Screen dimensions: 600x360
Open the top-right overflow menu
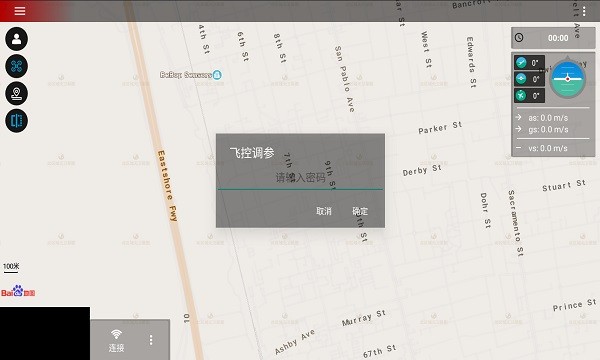pyautogui.click(x=584, y=11)
